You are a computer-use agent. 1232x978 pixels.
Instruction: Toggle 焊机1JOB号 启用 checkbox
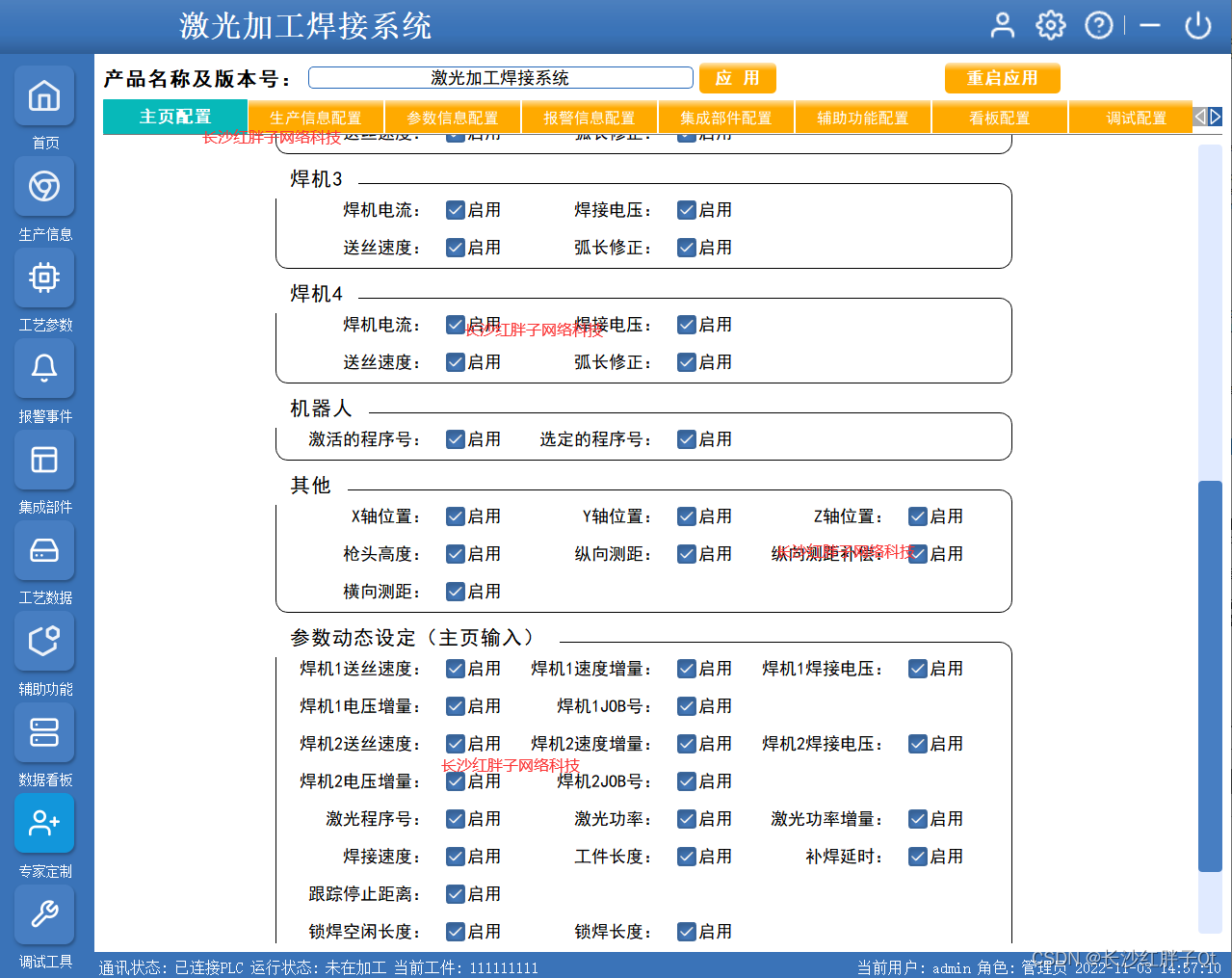coord(687,706)
